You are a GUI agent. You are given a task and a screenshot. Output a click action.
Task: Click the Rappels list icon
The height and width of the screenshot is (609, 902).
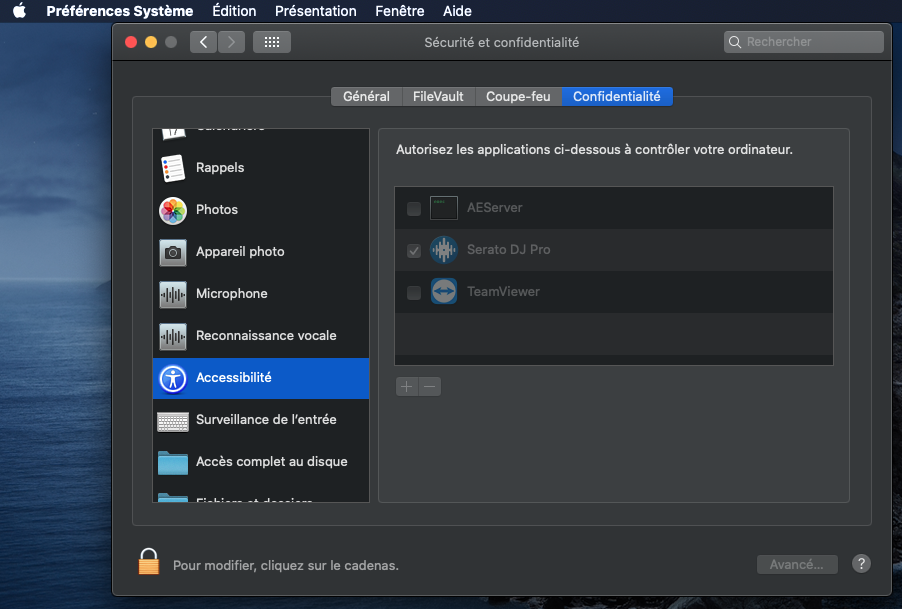(x=173, y=168)
